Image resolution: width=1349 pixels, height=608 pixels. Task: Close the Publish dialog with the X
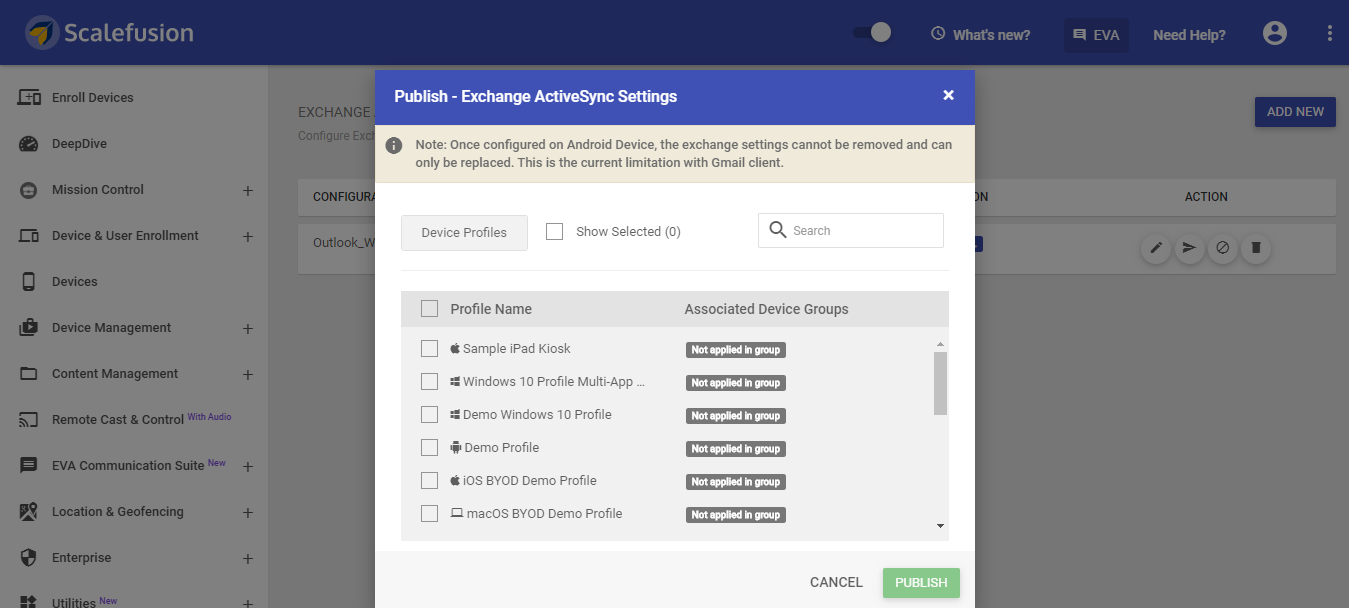[x=948, y=95]
